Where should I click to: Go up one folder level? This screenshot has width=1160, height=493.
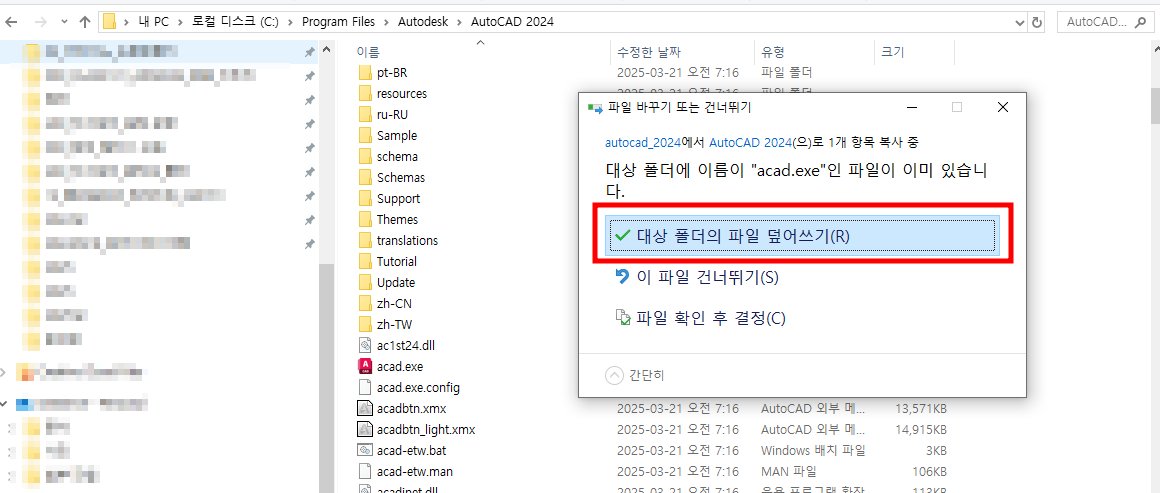pyautogui.click(x=84, y=21)
